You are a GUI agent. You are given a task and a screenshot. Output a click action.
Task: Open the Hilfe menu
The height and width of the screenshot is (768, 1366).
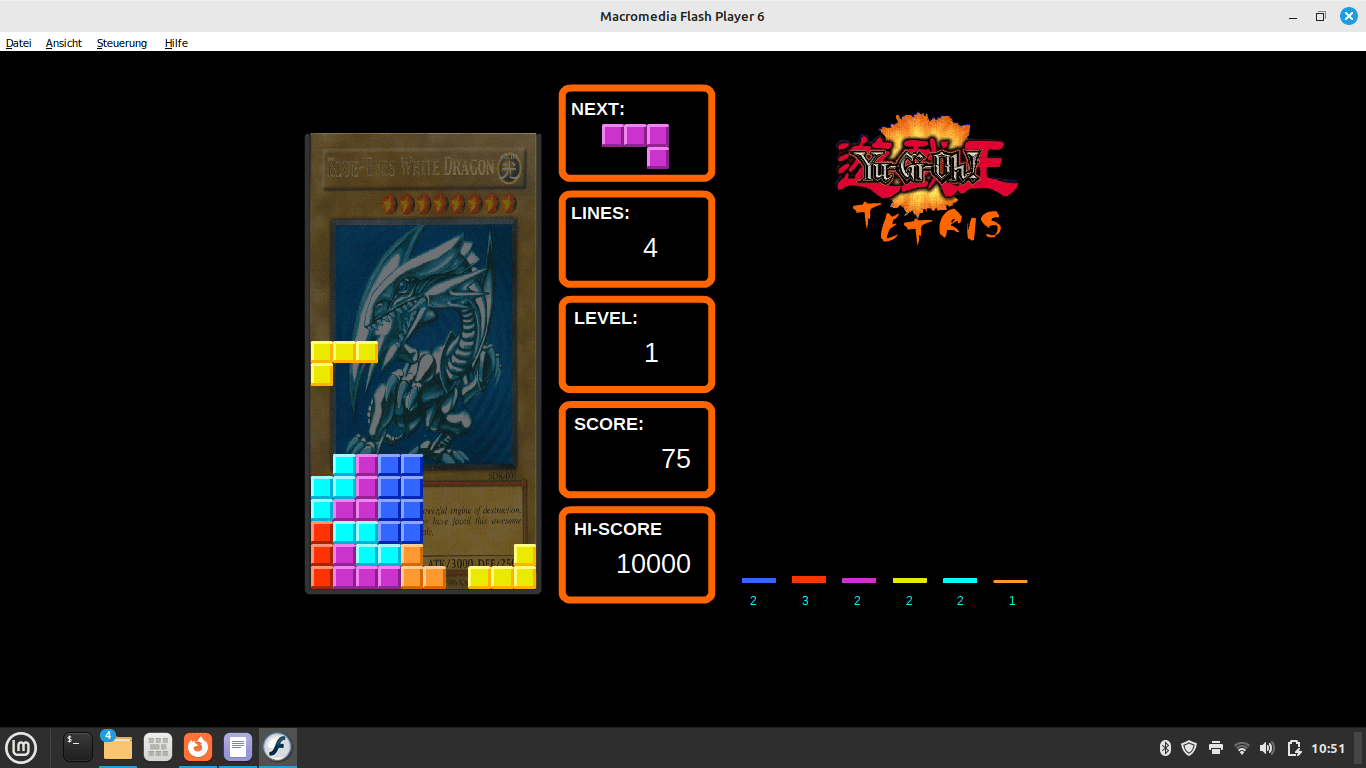(176, 43)
